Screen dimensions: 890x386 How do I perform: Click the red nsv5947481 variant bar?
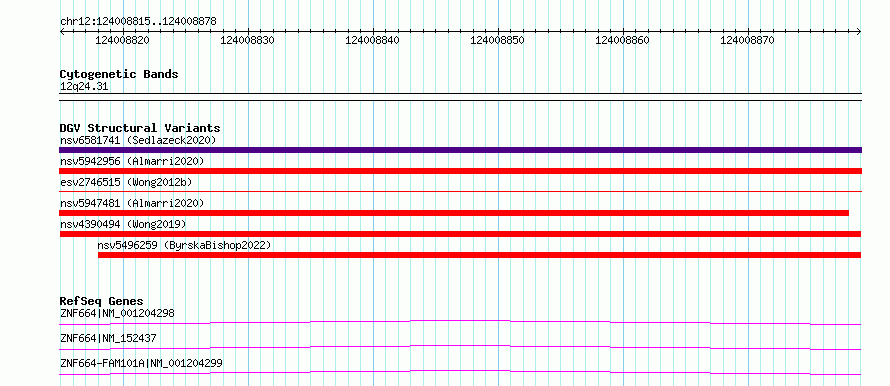(x=454, y=213)
